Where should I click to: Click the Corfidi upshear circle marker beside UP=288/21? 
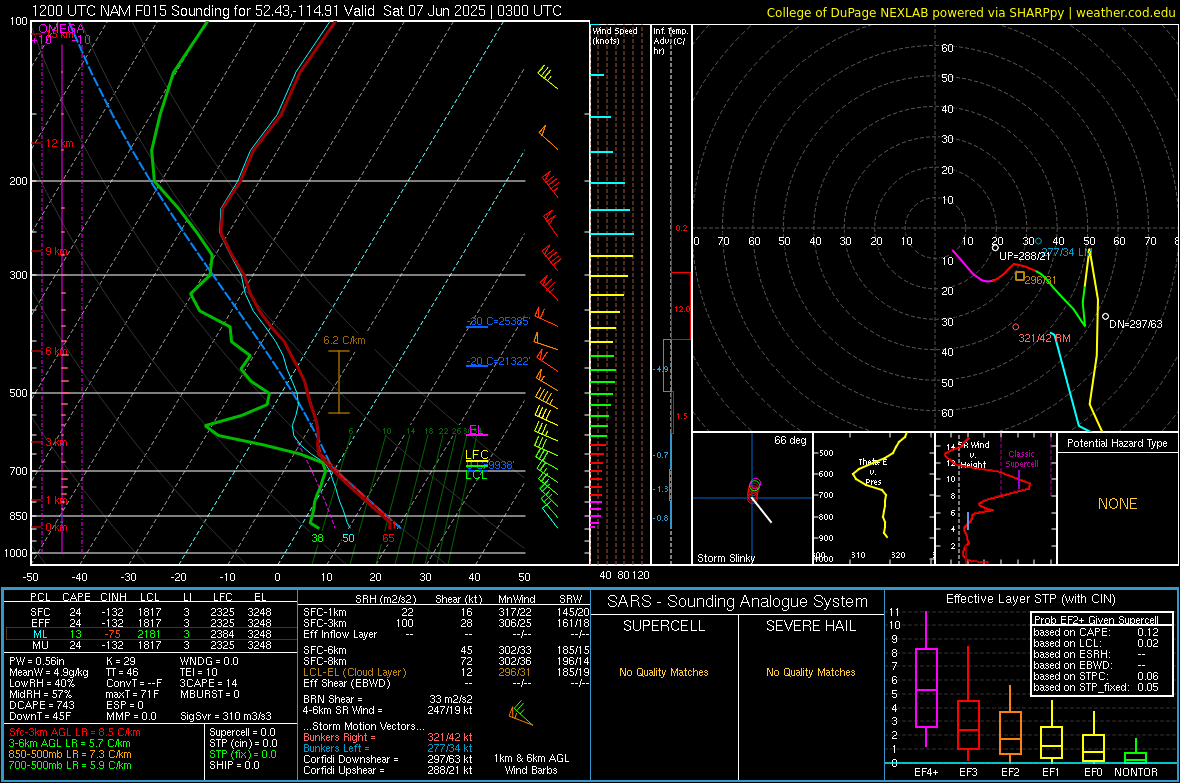pyautogui.click(x=995, y=247)
